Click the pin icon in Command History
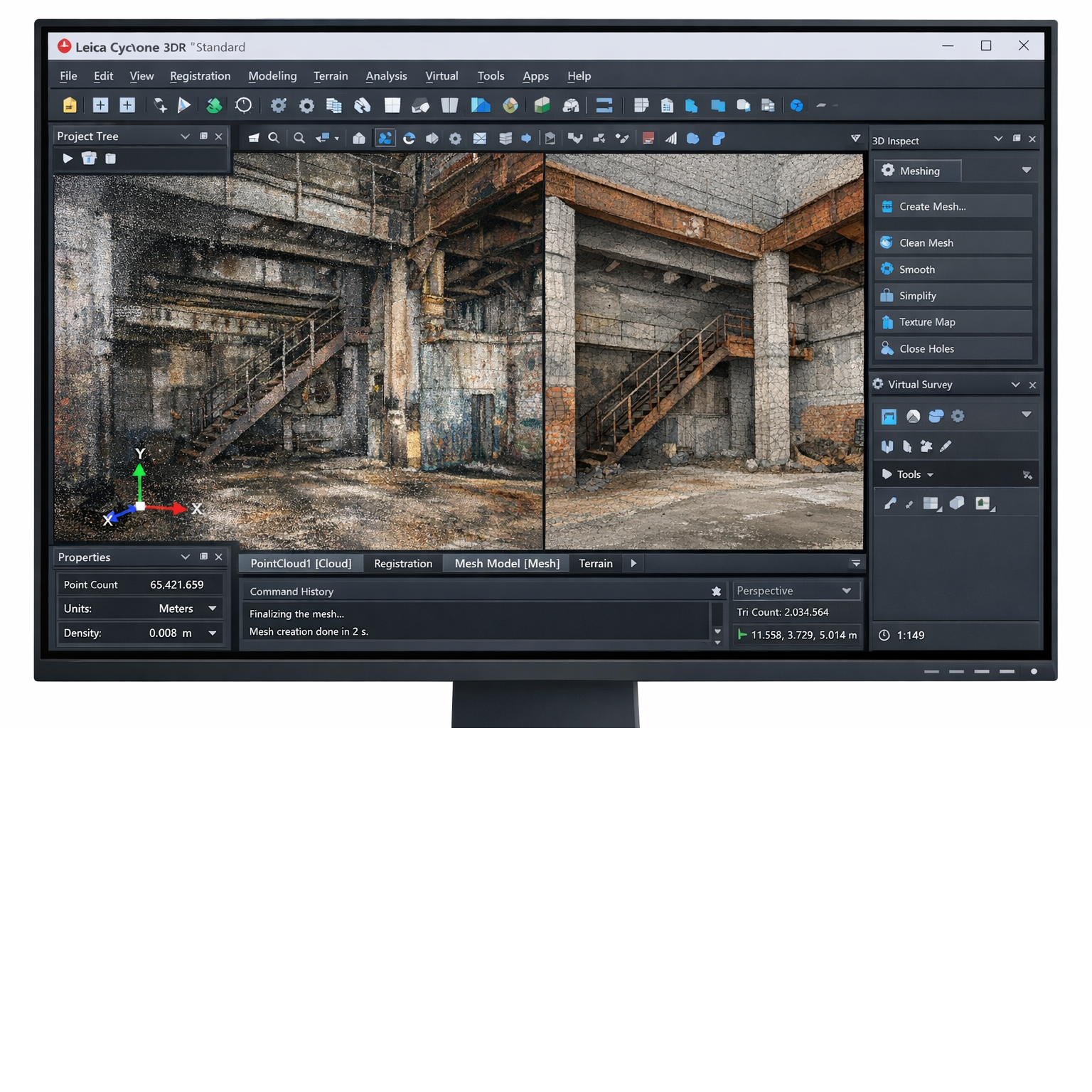This screenshot has height=1092, width=1092. (x=716, y=591)
